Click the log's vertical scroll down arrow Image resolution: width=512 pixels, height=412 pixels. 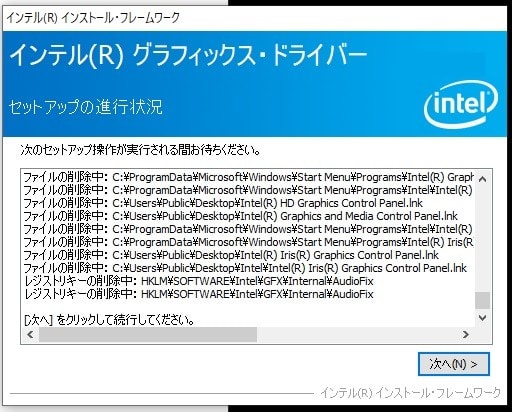point(482,318)
